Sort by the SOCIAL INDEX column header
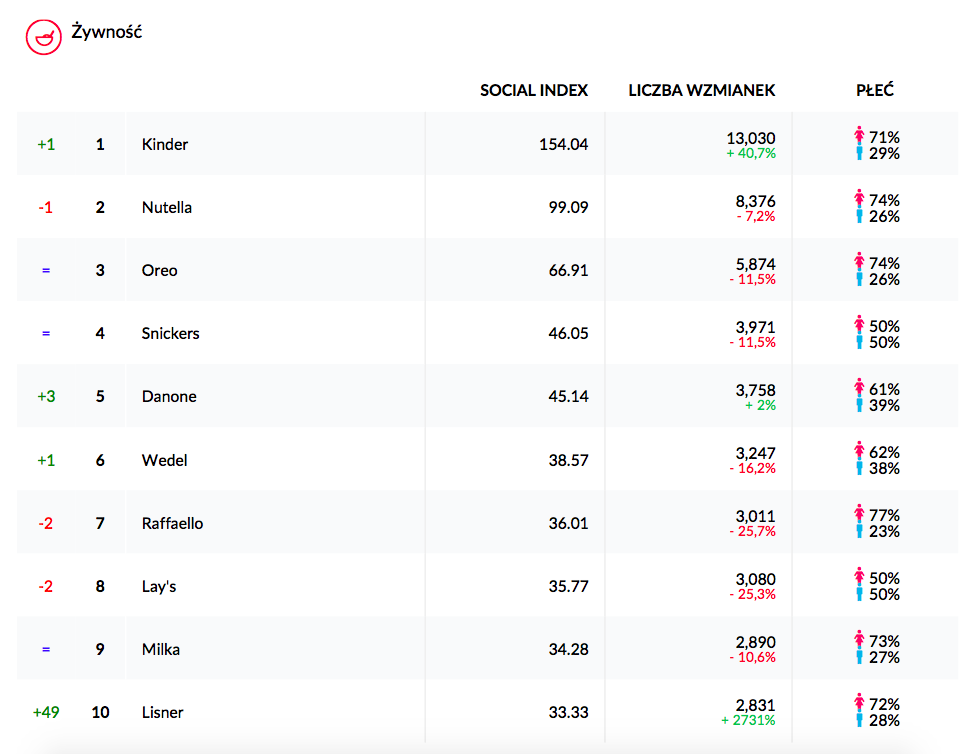966x754 pixels. 534,90
